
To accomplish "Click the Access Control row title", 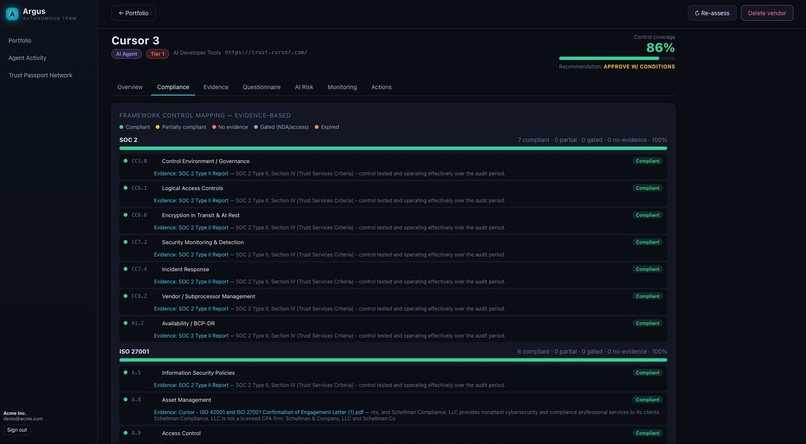I will click(x=181, y=433).
